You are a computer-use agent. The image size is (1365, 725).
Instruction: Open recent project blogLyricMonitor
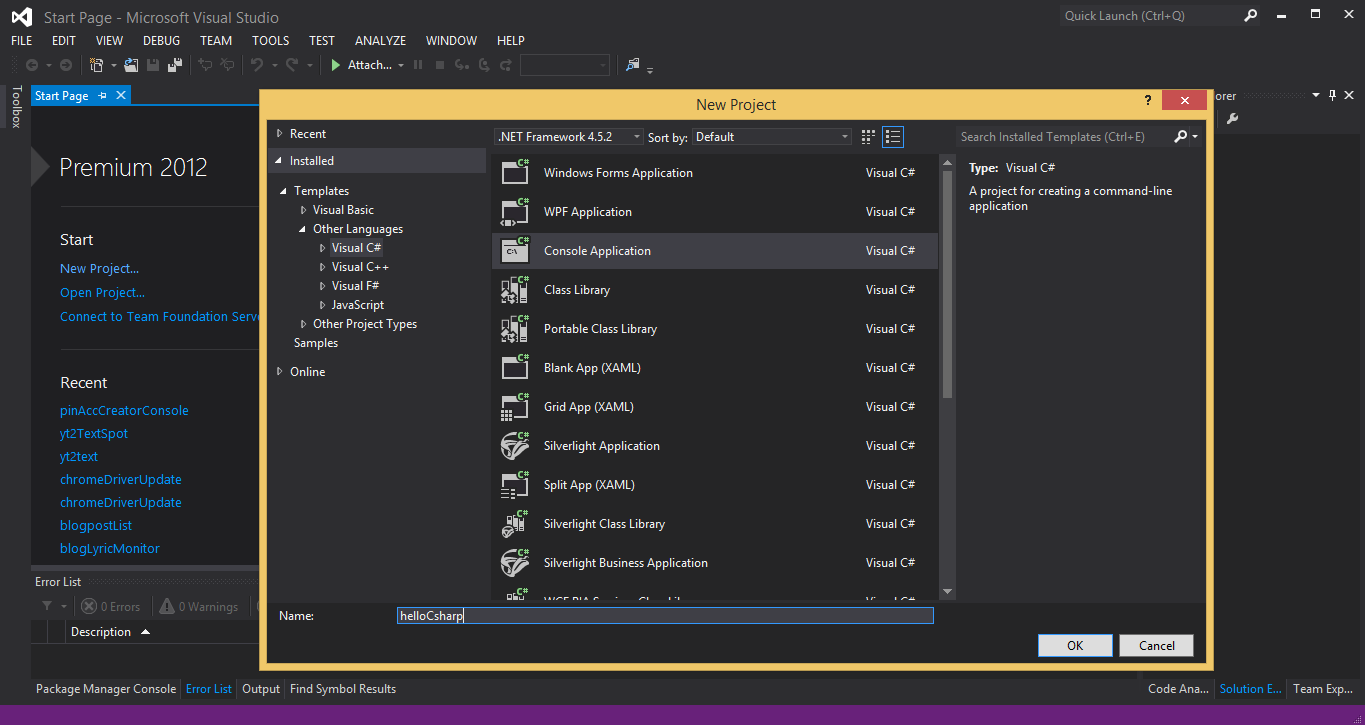[x=110, y=549]
